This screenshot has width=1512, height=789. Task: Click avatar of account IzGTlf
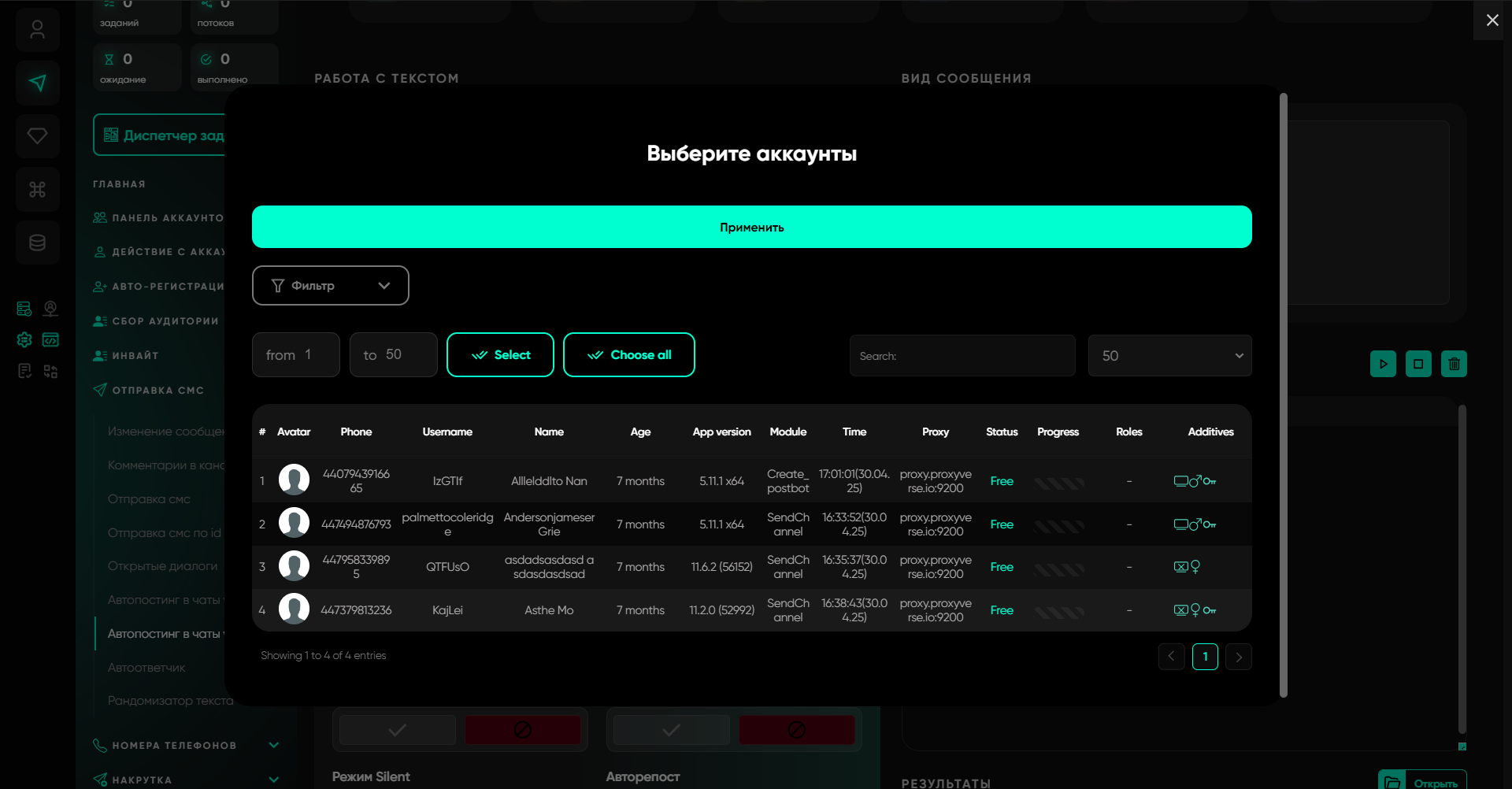click(x=294, y=480)
